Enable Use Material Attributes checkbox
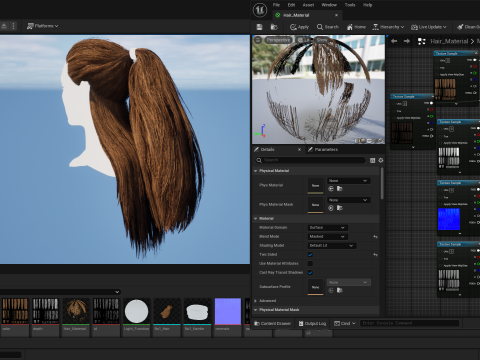Viewport: 480px width, 360px height. click(310, 264)
